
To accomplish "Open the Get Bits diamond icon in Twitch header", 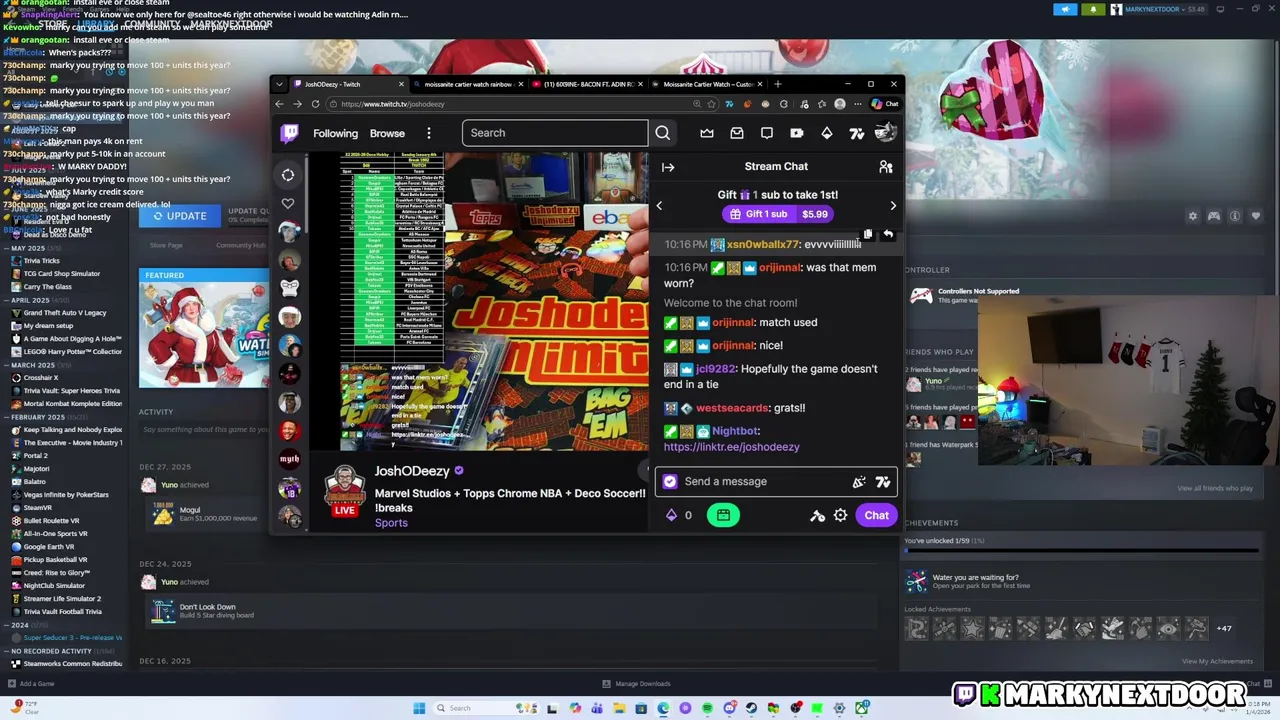I will coord(827,133).
